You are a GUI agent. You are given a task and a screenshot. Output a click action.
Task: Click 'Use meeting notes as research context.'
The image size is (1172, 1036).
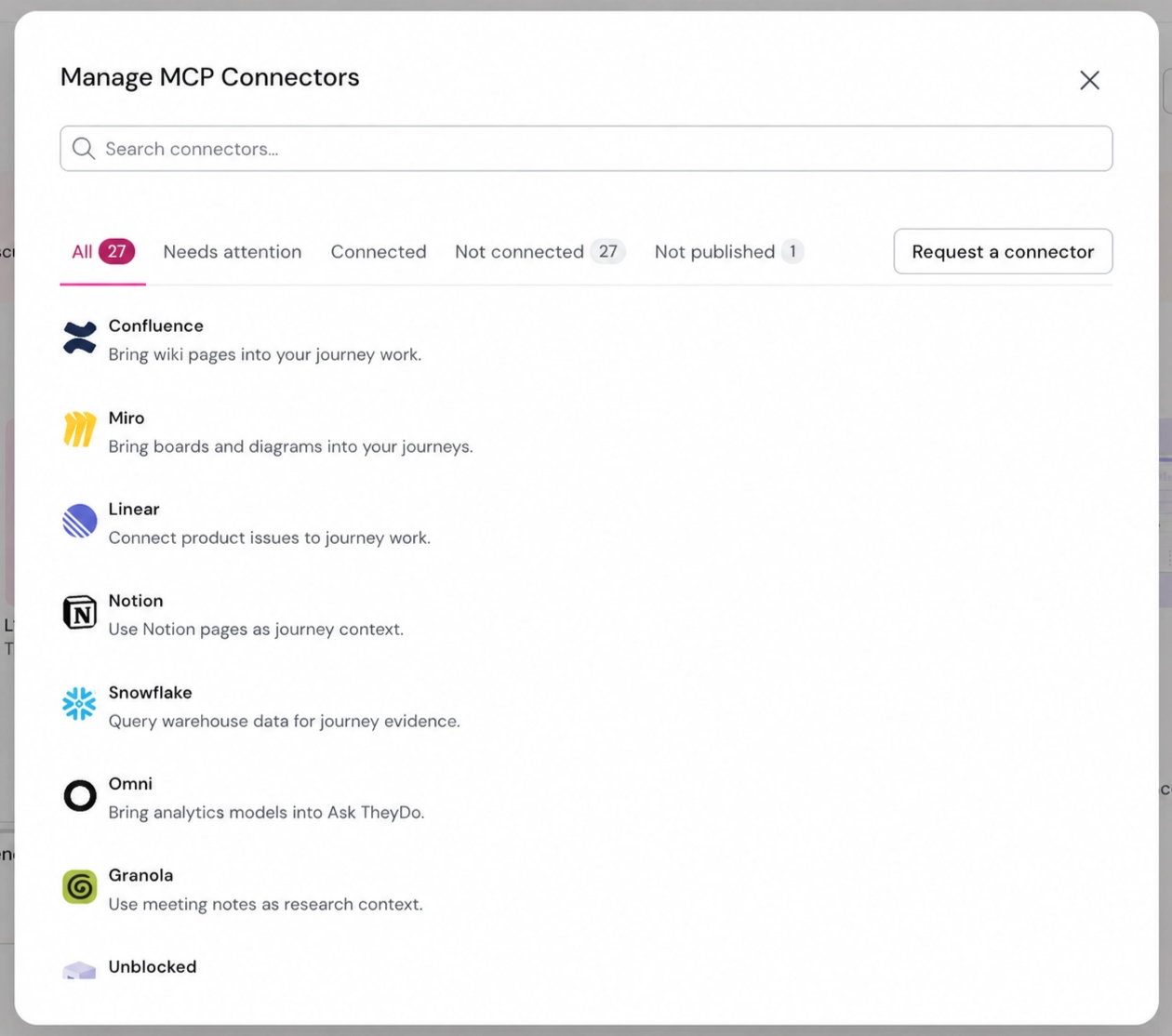(x=266, y=904)
